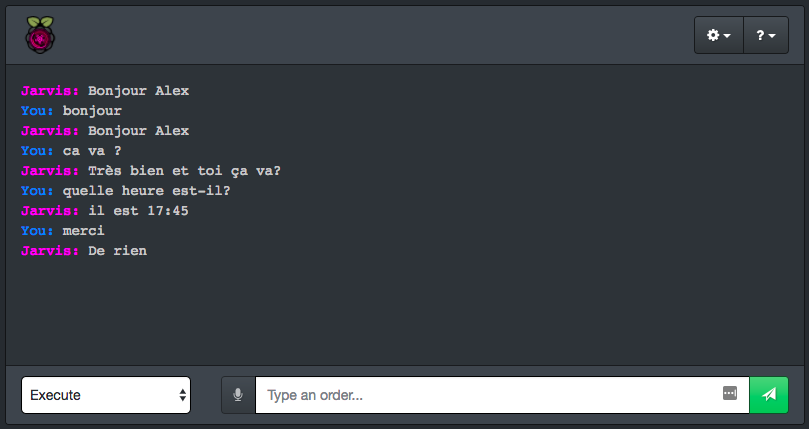Open the help question mark menu
809x429 pixels.
point(766,35)
